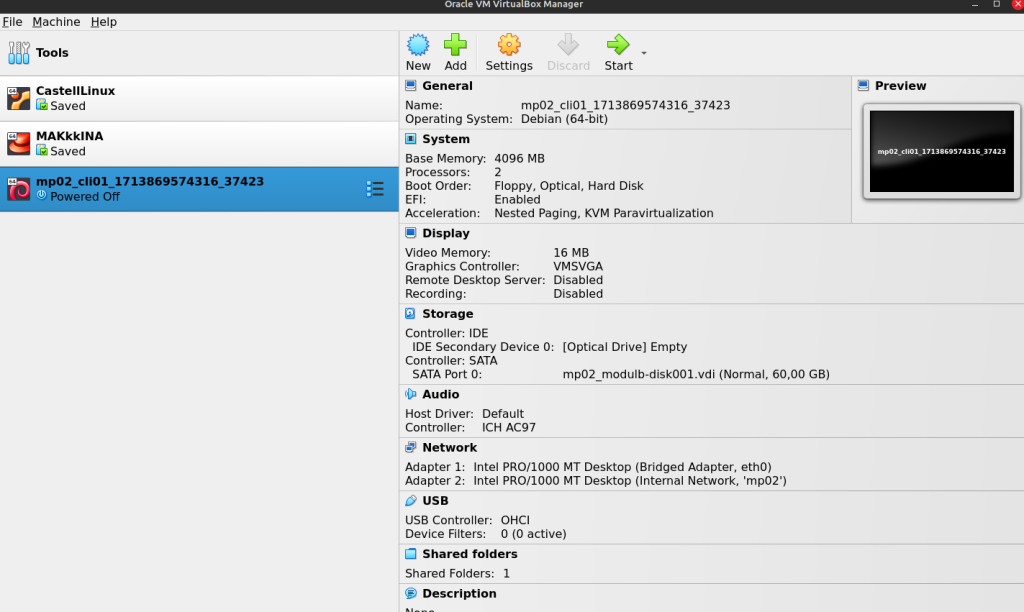Screen dimensions: 1024x612
Task: Open the Display section header link
Action: 446,233
